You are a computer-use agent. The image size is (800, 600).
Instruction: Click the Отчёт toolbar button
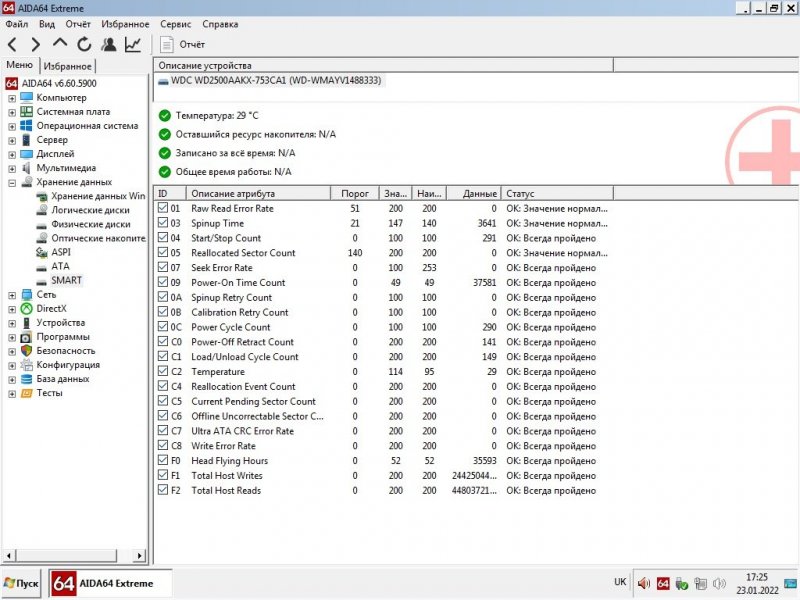tap(182, 45)
